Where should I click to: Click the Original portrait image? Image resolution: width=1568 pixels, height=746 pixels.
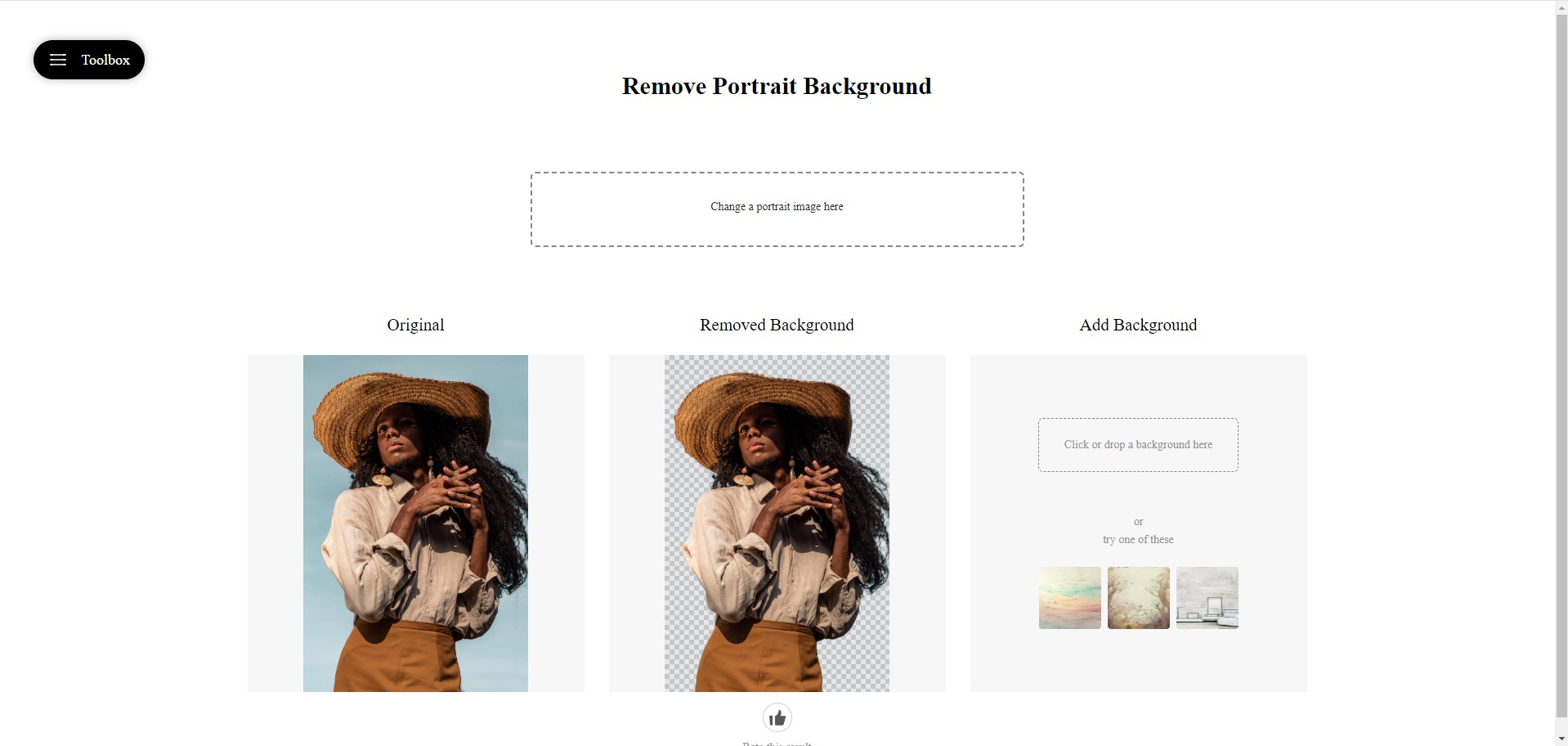tap(415, 524)
